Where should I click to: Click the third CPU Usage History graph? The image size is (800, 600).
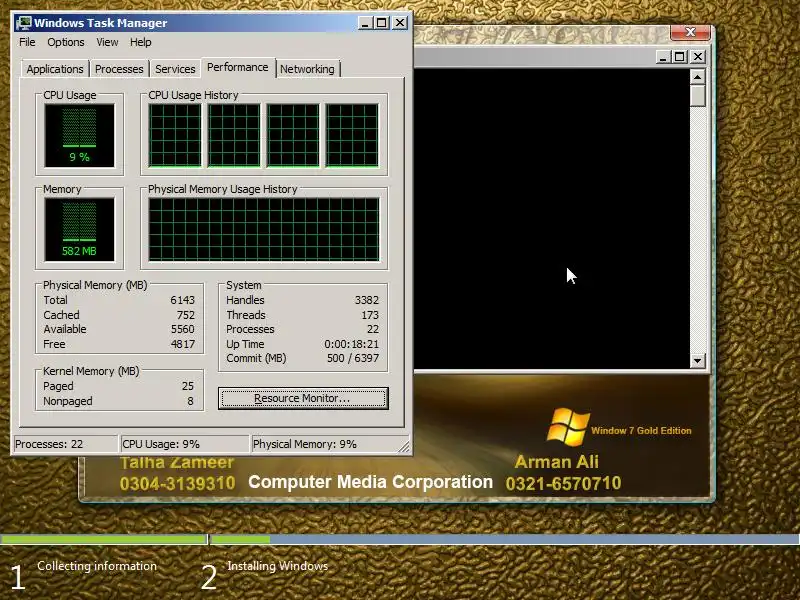tap(293, 136)
